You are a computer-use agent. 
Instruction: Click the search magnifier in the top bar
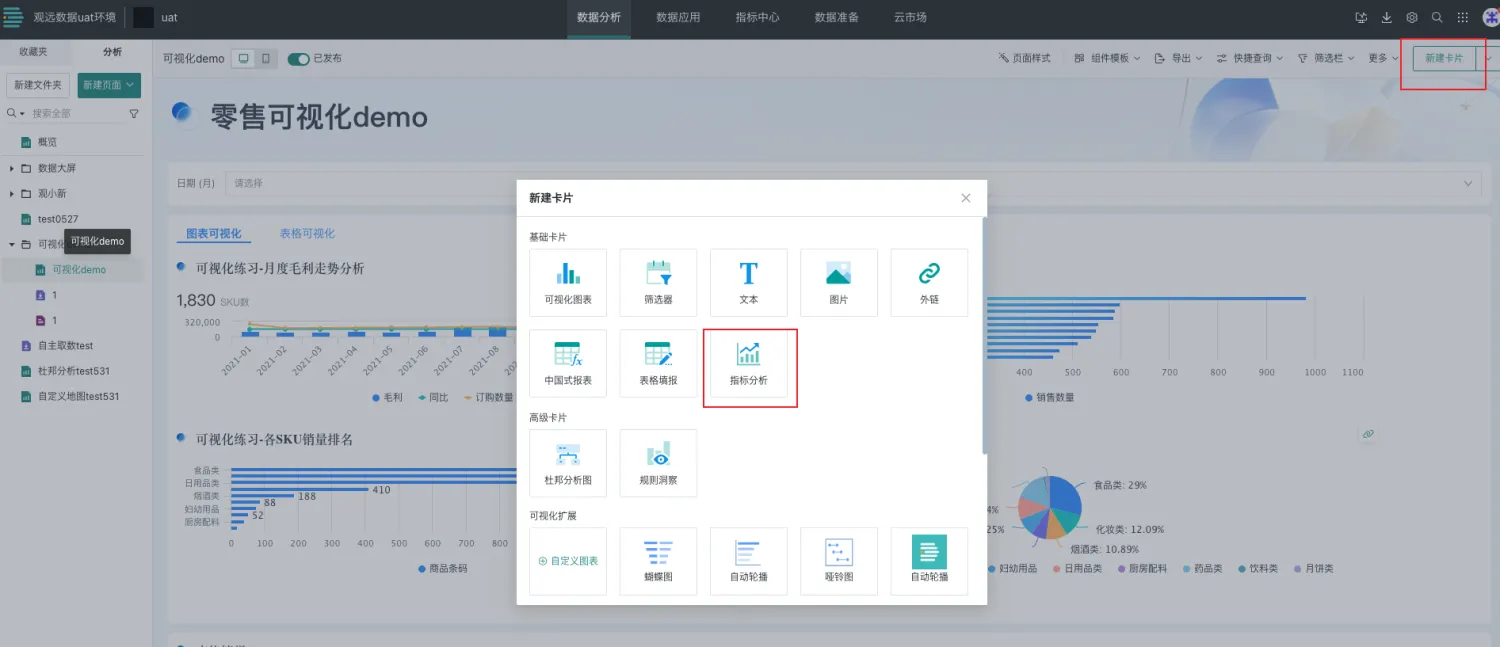pos(1437,17)
